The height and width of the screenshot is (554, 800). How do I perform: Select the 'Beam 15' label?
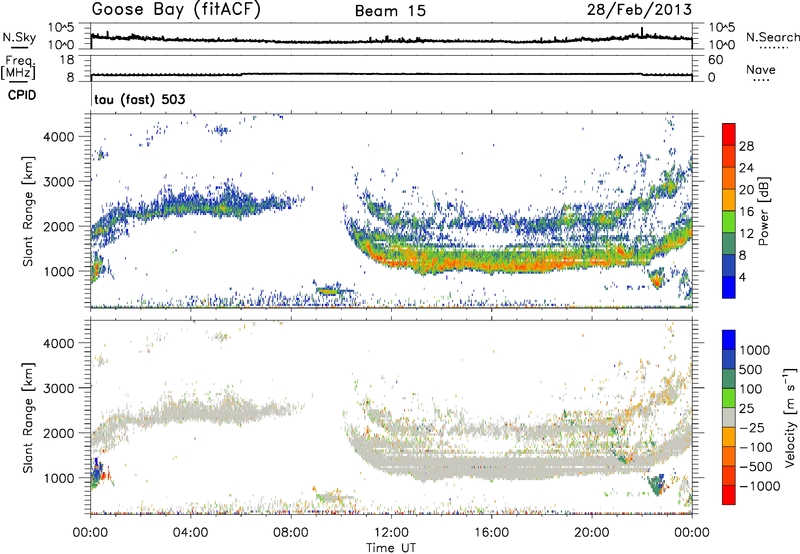pos(390,11)
